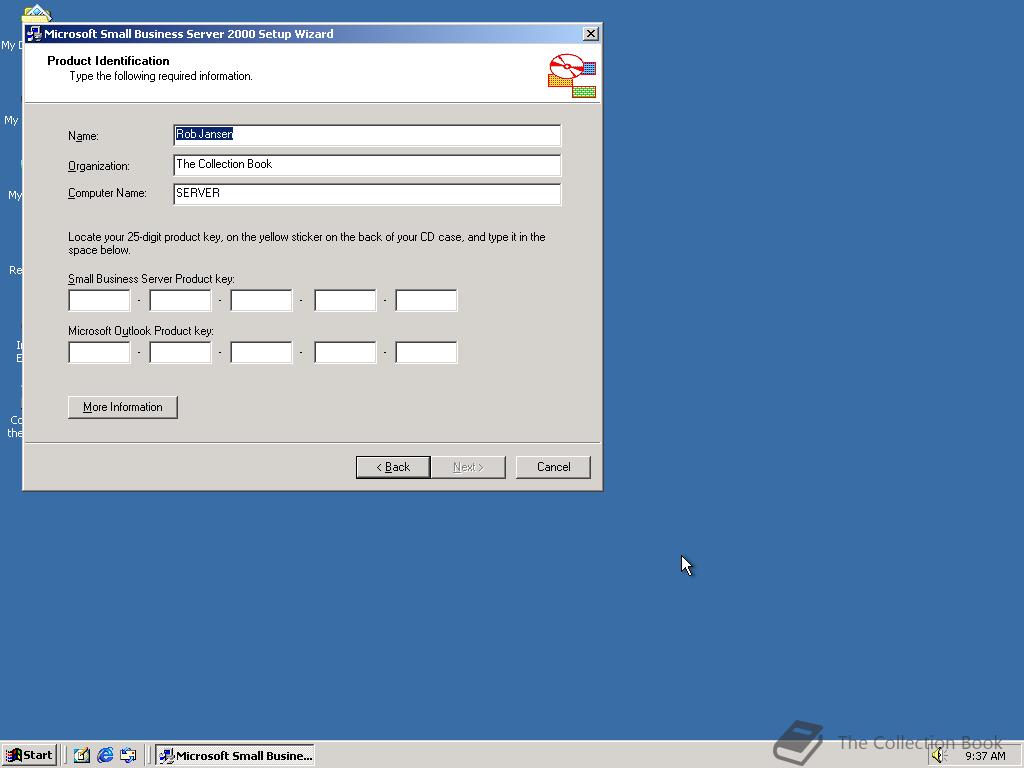1024x768 pixels.
Task: Click Small Business Server Product key label
Action: tap(151, 279)
